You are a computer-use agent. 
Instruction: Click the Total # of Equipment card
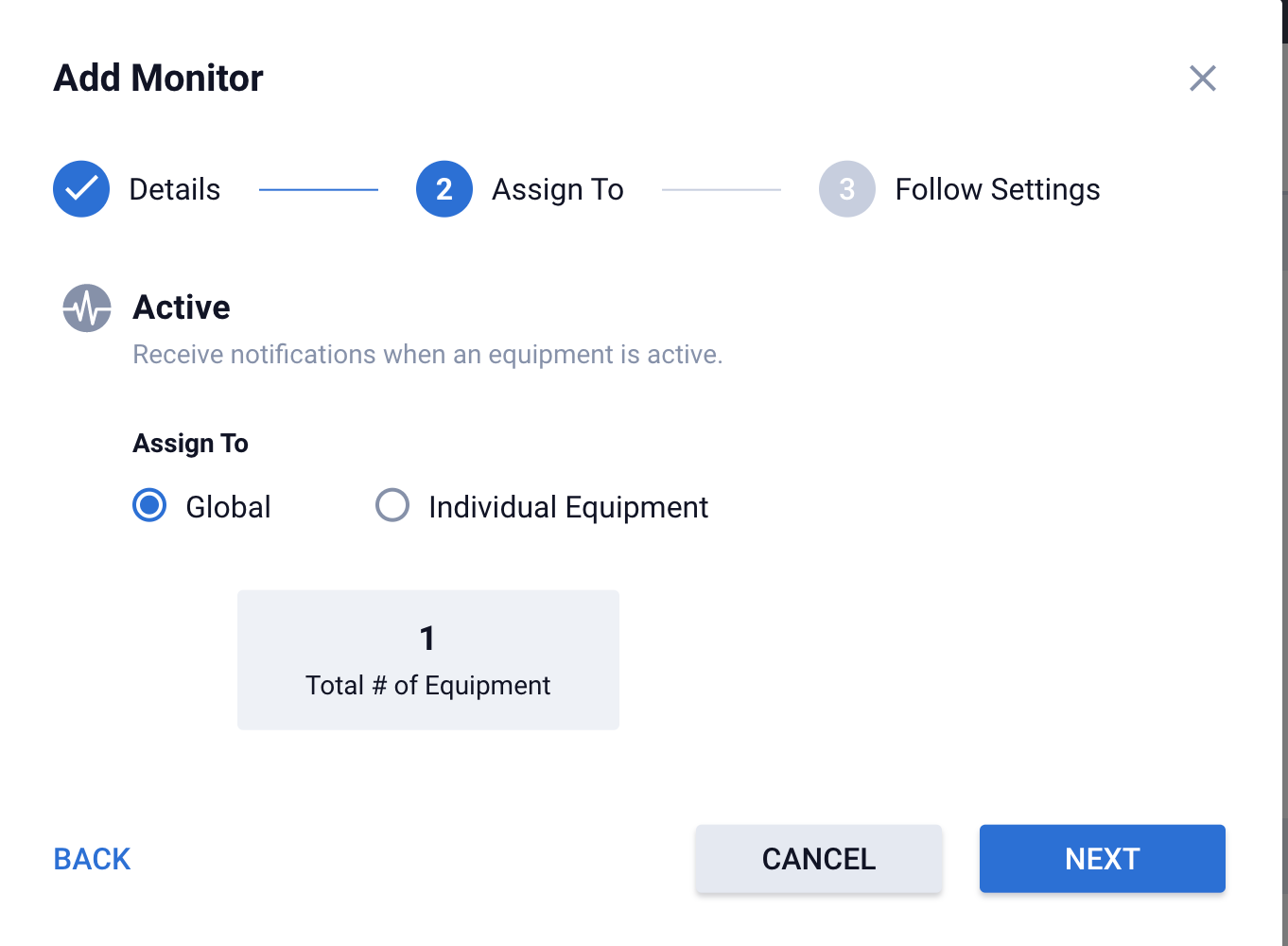click(x=427, y=660)
